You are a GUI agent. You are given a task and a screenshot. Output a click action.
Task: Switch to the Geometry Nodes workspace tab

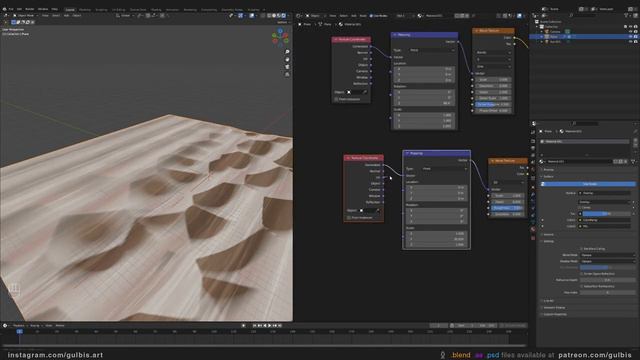point(232,9)
